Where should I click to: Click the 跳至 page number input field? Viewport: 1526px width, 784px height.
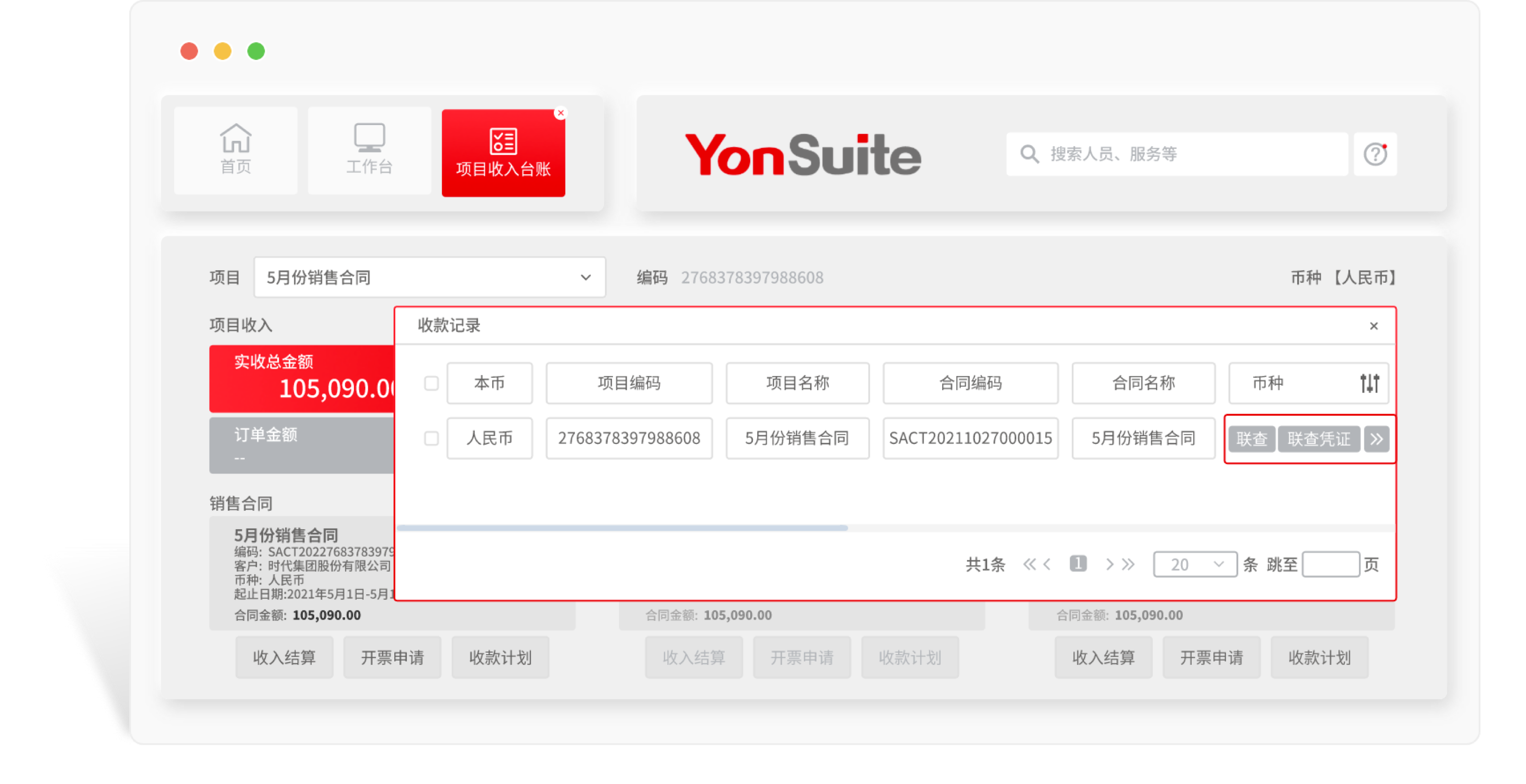pos(1331,564)
